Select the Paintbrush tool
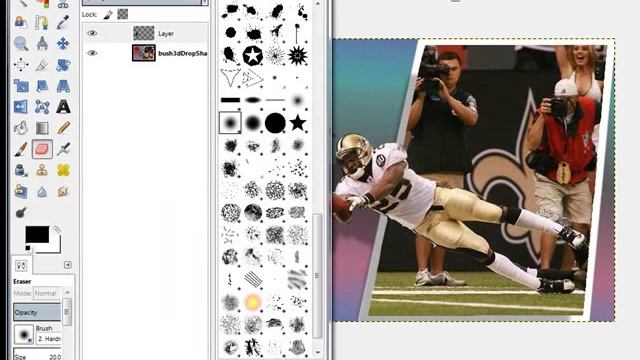This screenshot has width=640, height=360. coord(21,149)
